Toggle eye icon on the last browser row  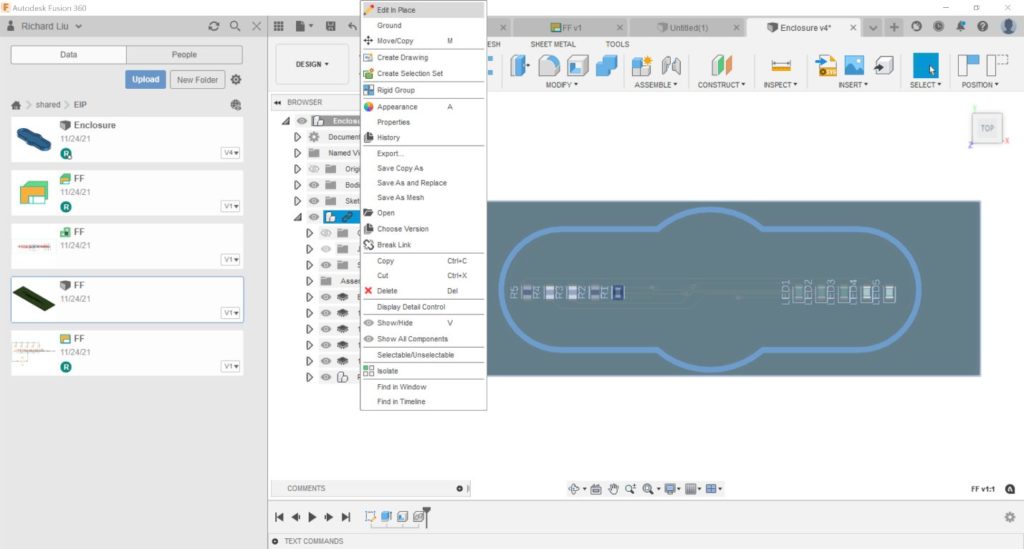point(326,377)
